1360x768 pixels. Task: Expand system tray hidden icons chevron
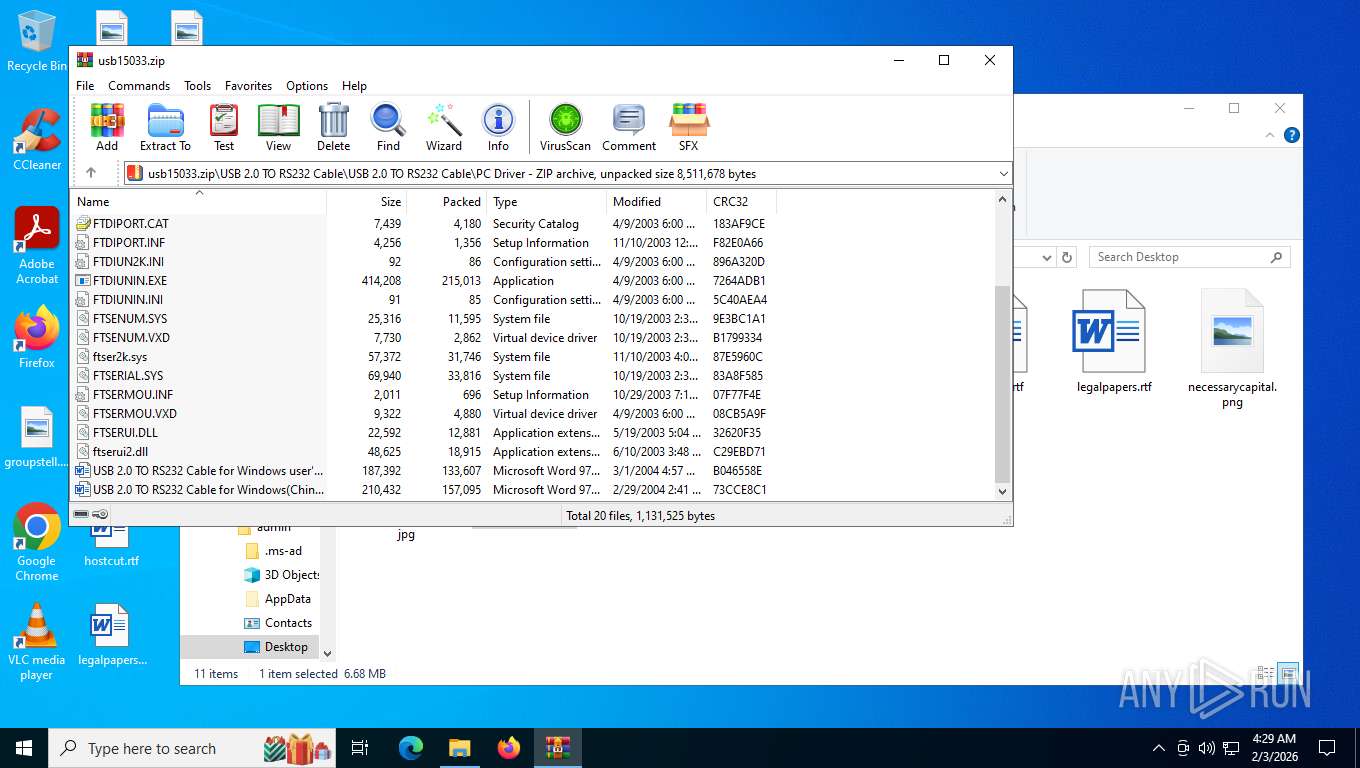point(1159,748)
